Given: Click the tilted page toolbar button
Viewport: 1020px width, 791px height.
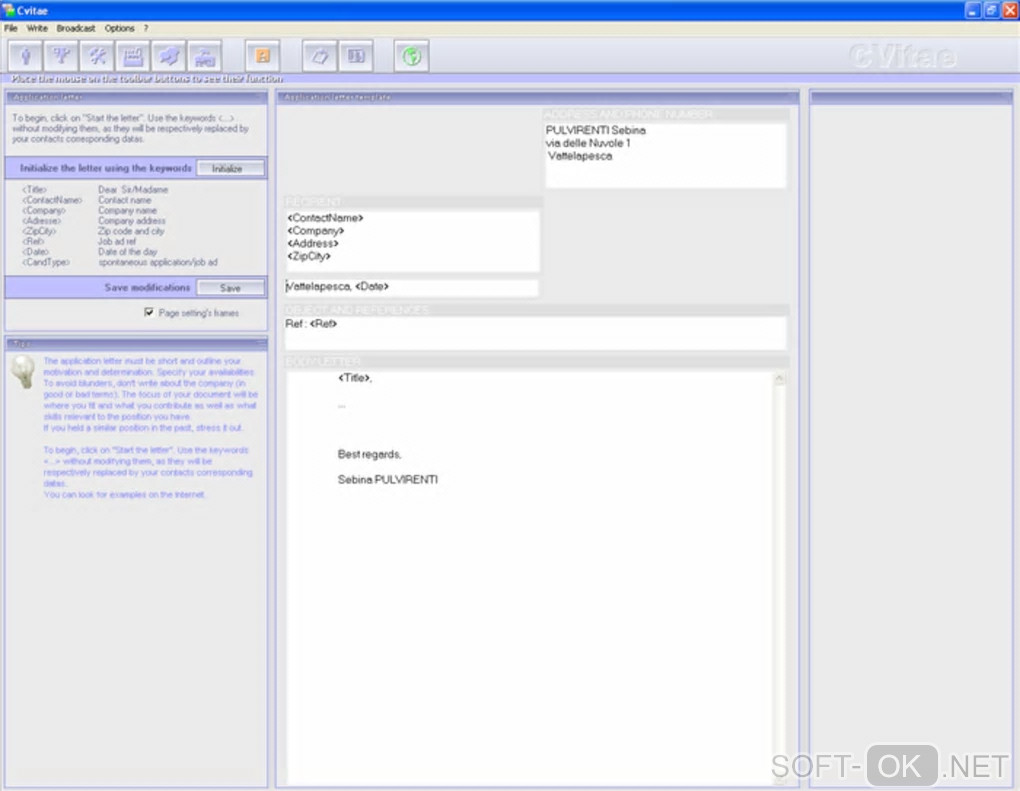Looking at the screenshot, I should click(319, 56).
